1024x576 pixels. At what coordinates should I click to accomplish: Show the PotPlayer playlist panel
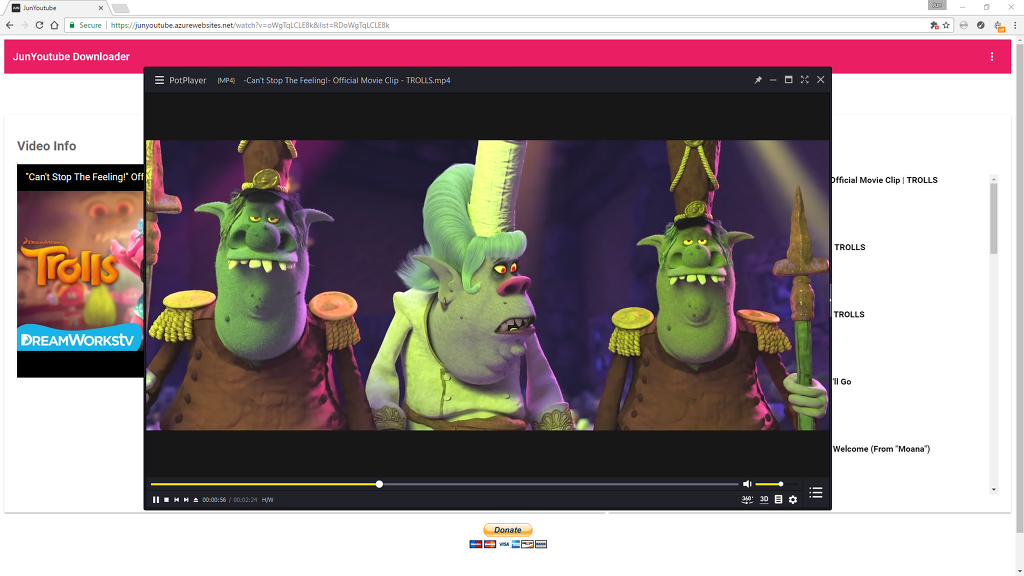816,492
